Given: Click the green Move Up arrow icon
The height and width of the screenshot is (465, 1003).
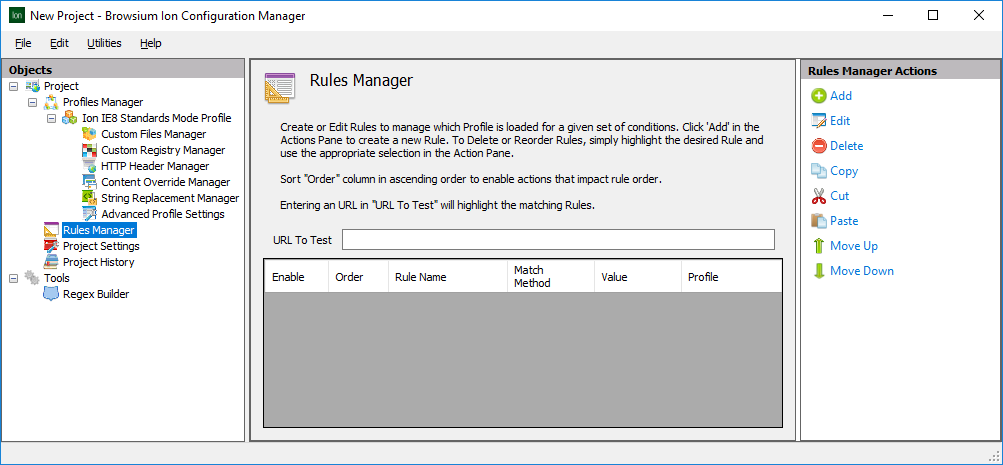Looking at the screenshot, I should click(818, 246).
